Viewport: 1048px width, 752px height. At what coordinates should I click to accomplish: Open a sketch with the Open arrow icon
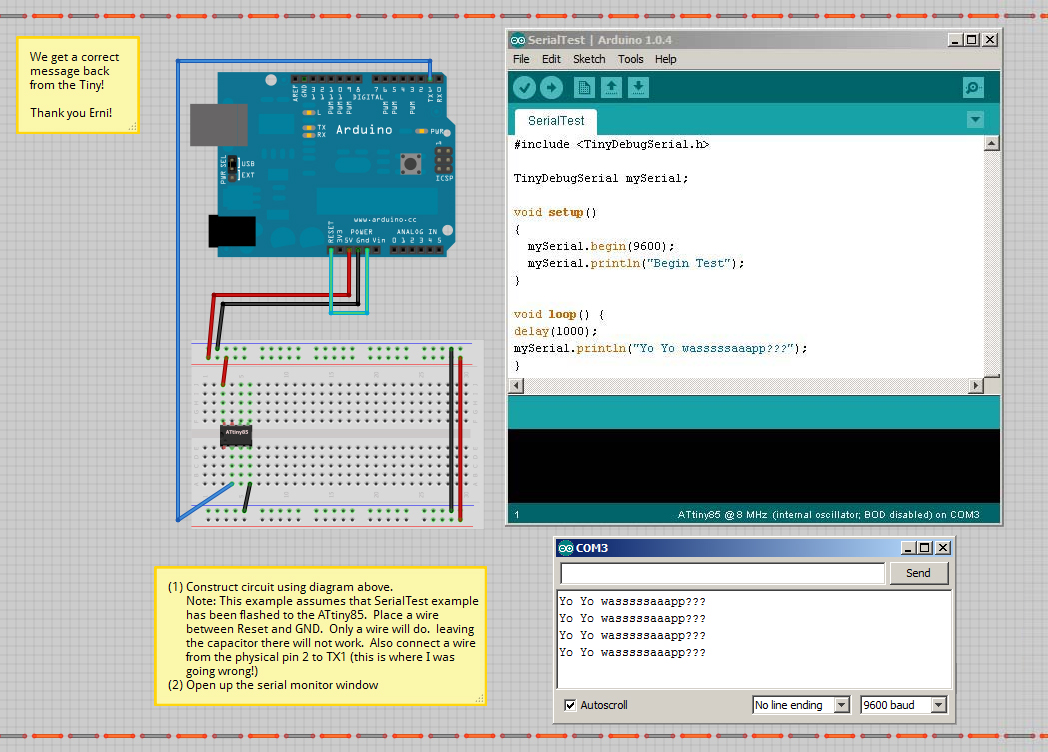[611, 88]
